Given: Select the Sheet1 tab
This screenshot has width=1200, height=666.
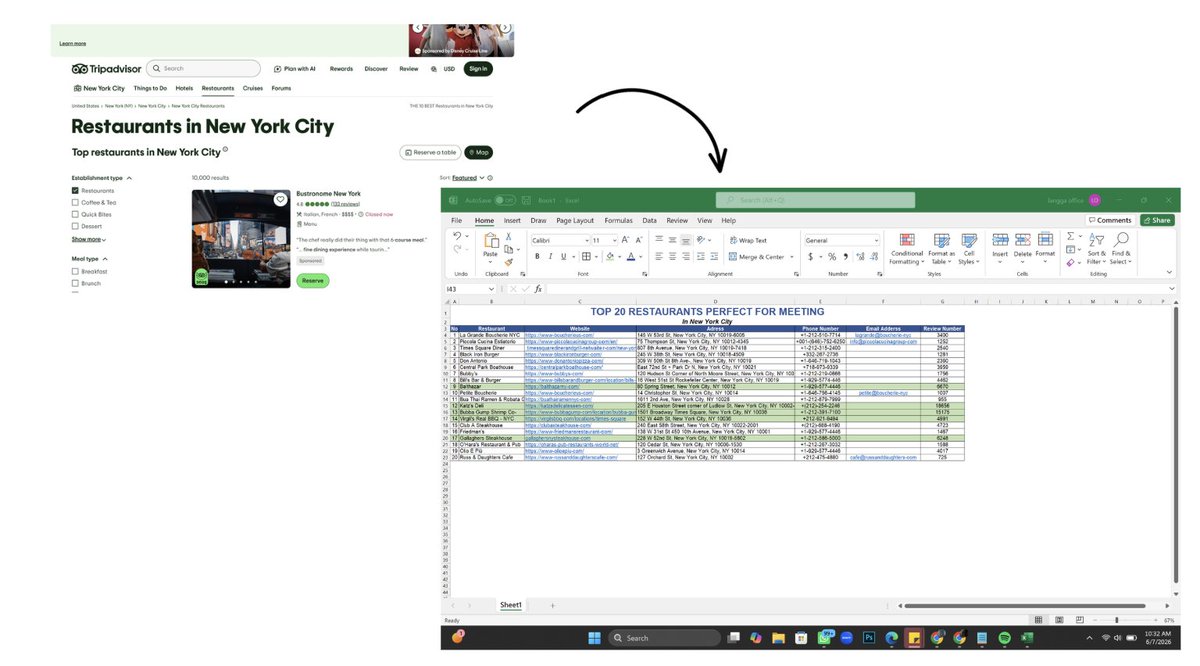Looking at the screenshot, I should pyautogui.click(x=511, y=605).
